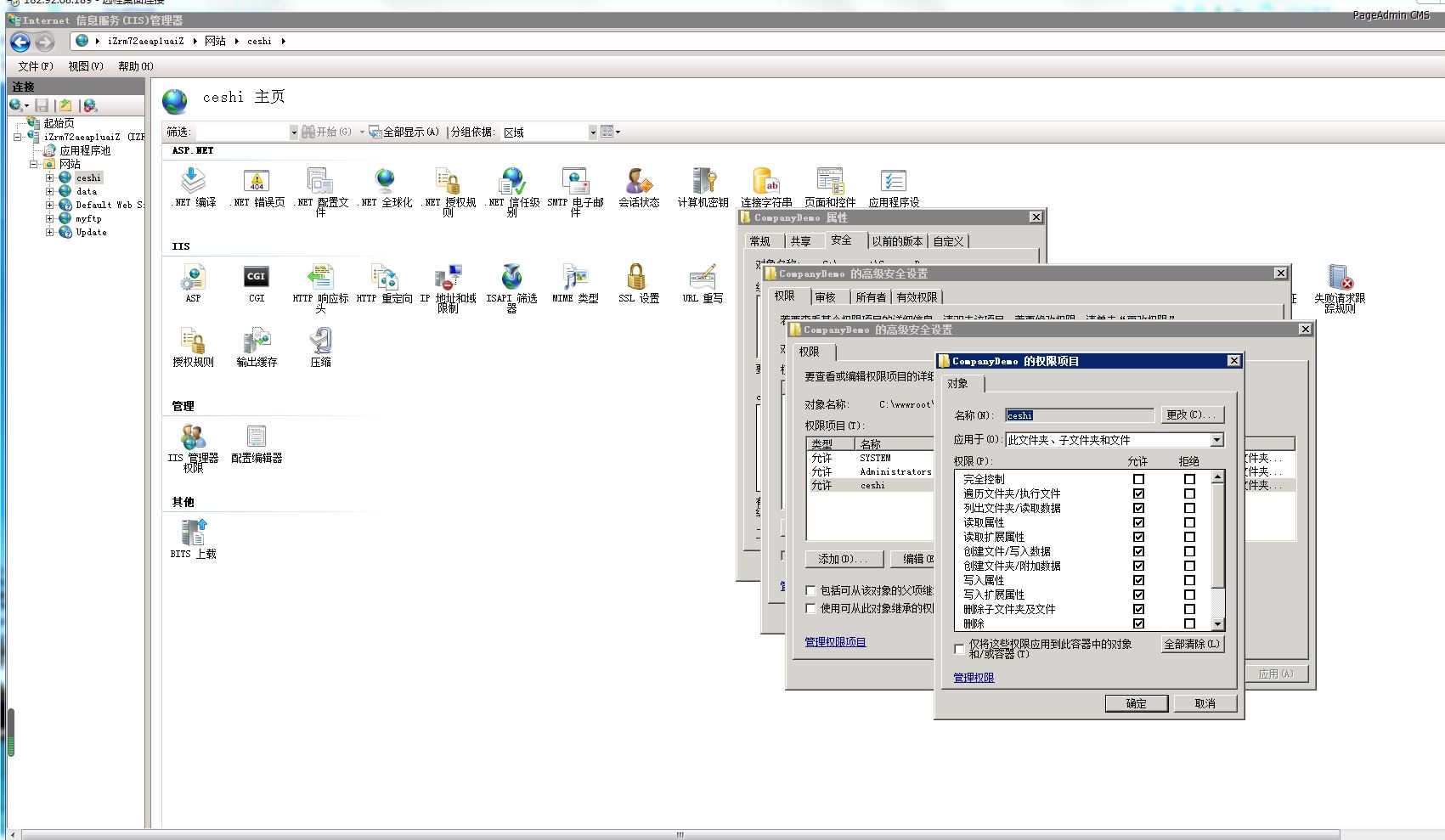1445x840 pixels.
Task: Open the SSL 设置 padlock icon
Action: pyautogui.click(x=636, y=277)
